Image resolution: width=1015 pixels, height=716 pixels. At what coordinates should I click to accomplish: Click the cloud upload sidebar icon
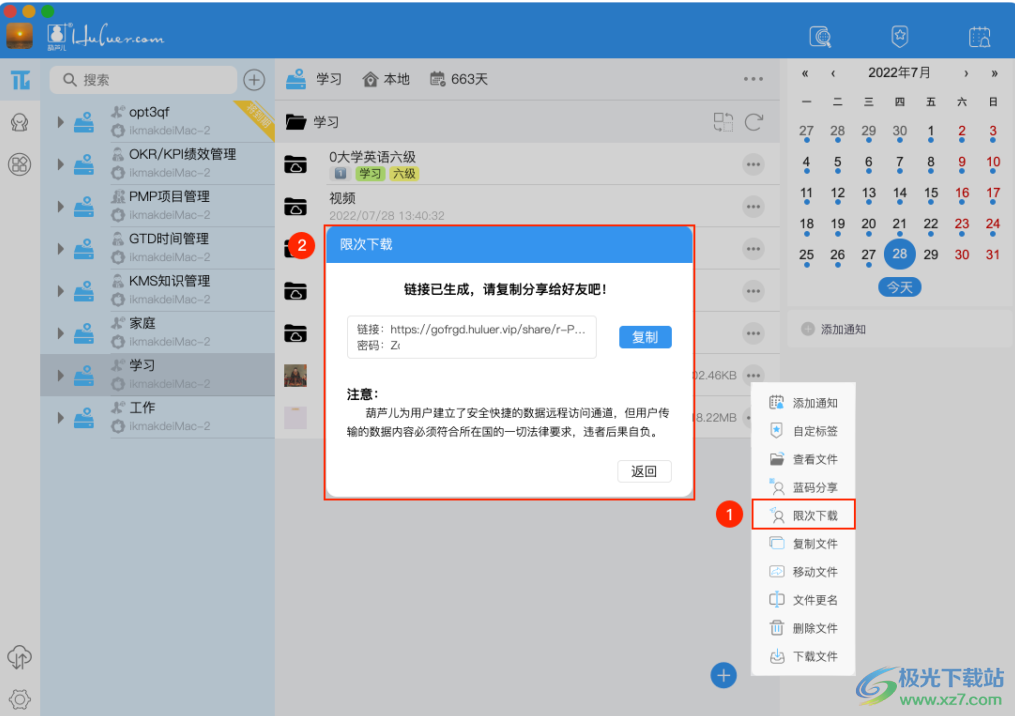(19, 657)
